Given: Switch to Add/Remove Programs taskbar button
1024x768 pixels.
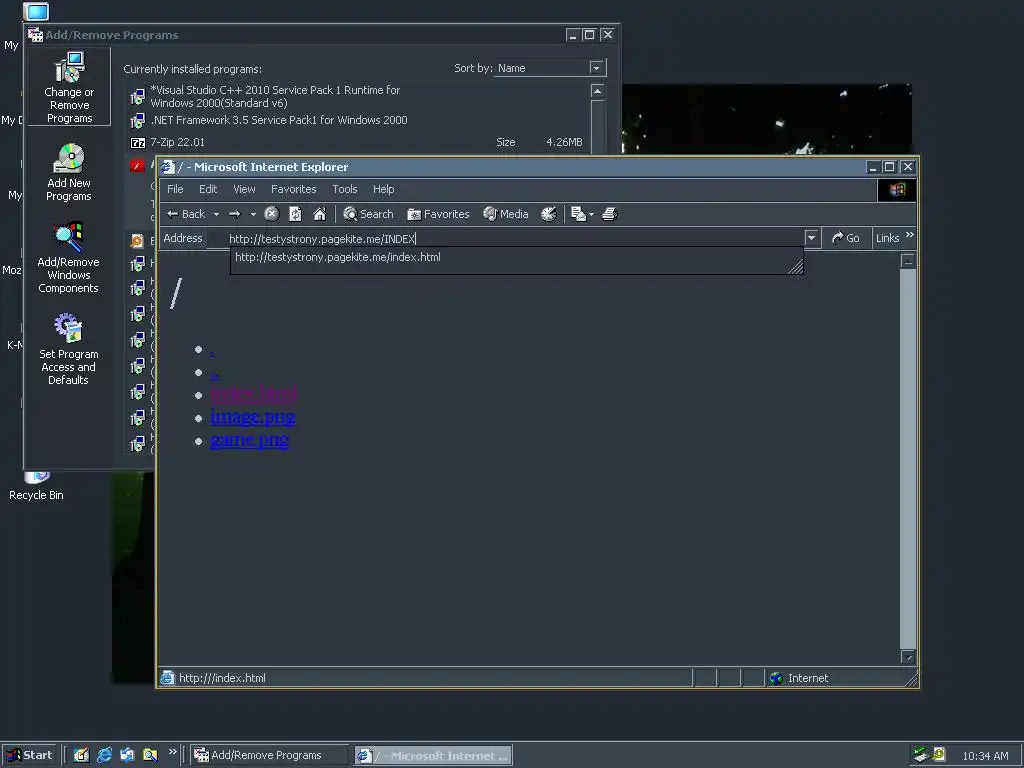Looking at the screenshot, I should (269, 755).
